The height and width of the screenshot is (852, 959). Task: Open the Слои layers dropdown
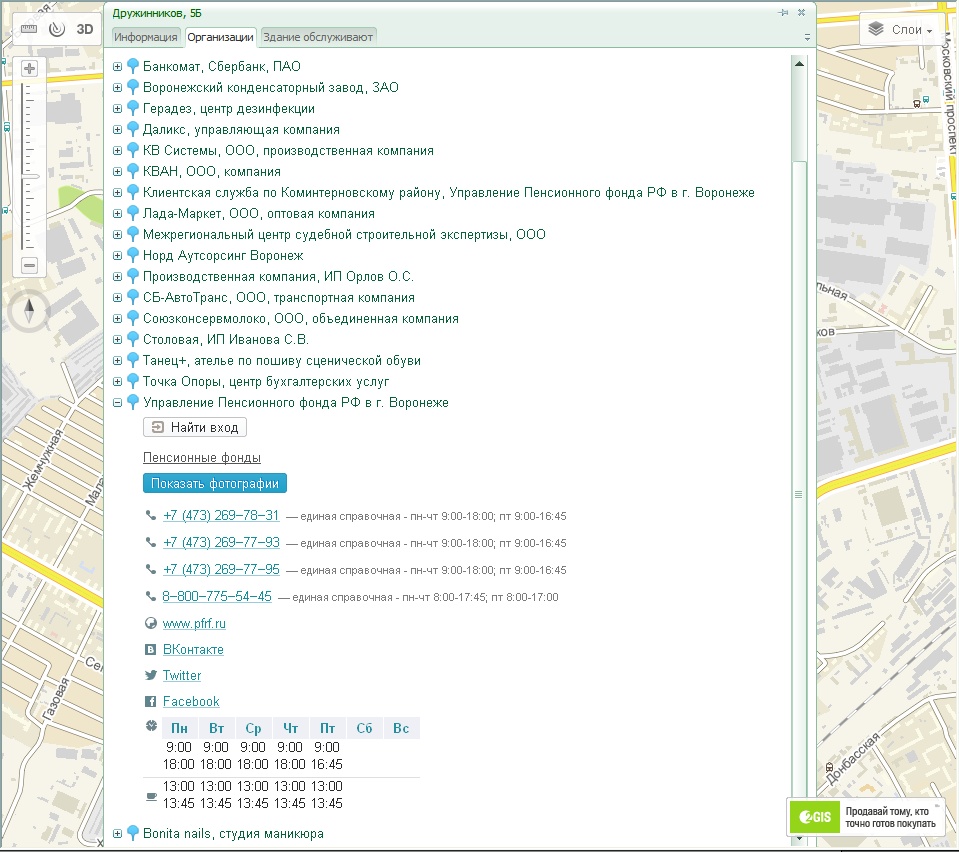click(x=901, y=29)
